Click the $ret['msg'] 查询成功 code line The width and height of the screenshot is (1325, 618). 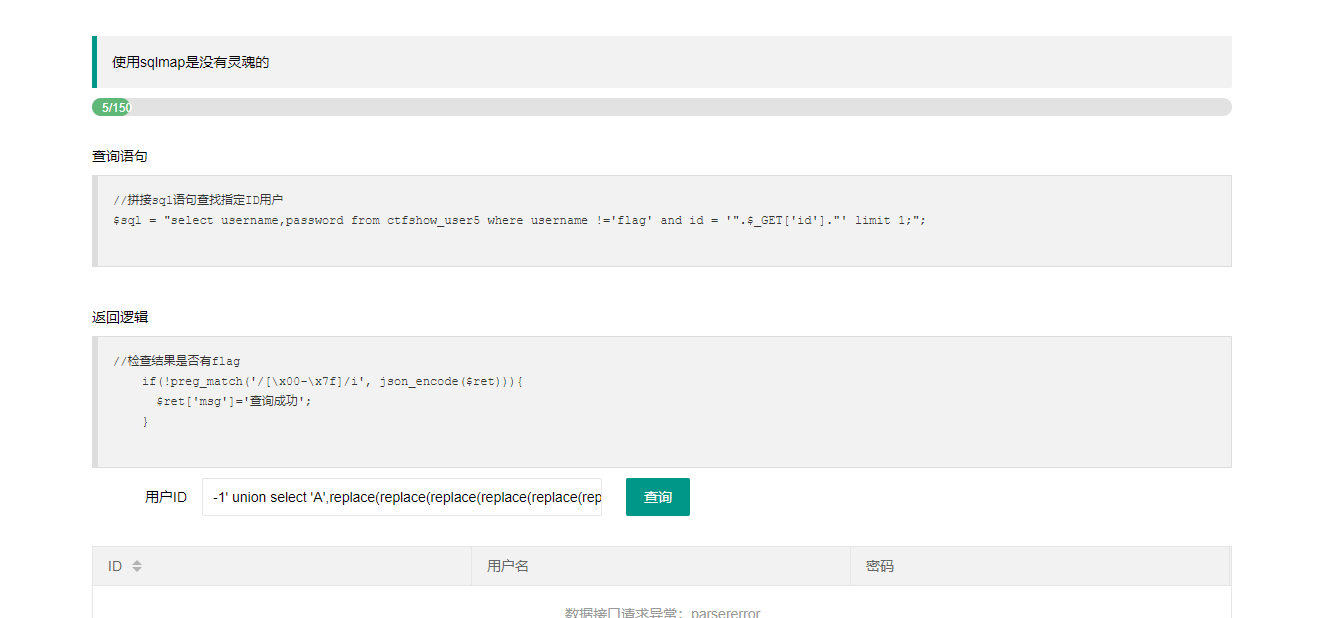pyautogui.click(x=234, y=401)
